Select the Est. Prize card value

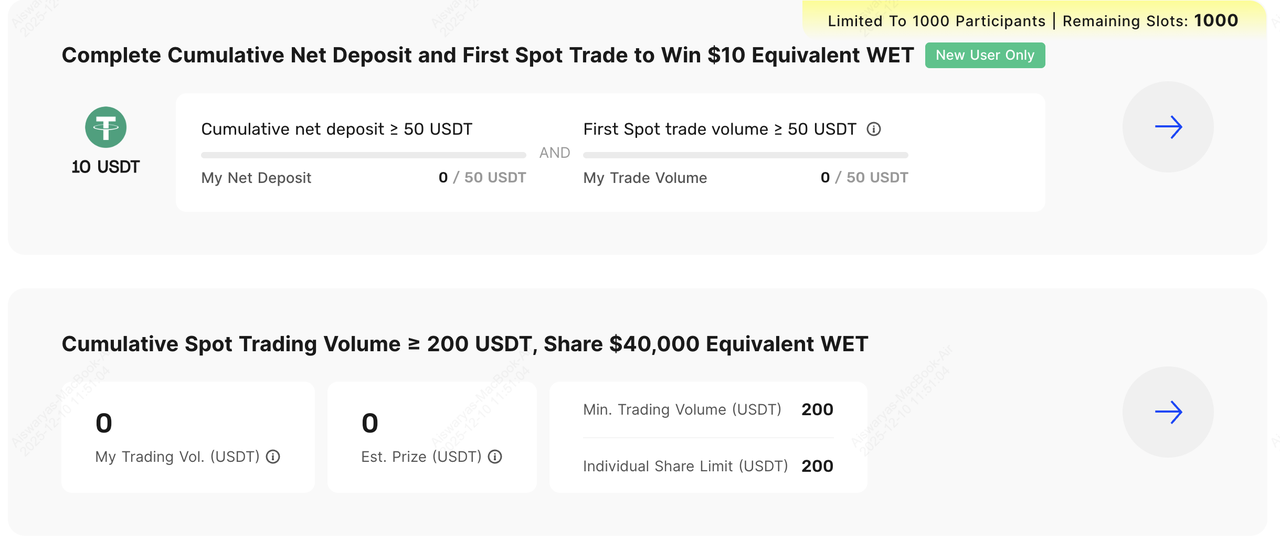pos(370,424)
